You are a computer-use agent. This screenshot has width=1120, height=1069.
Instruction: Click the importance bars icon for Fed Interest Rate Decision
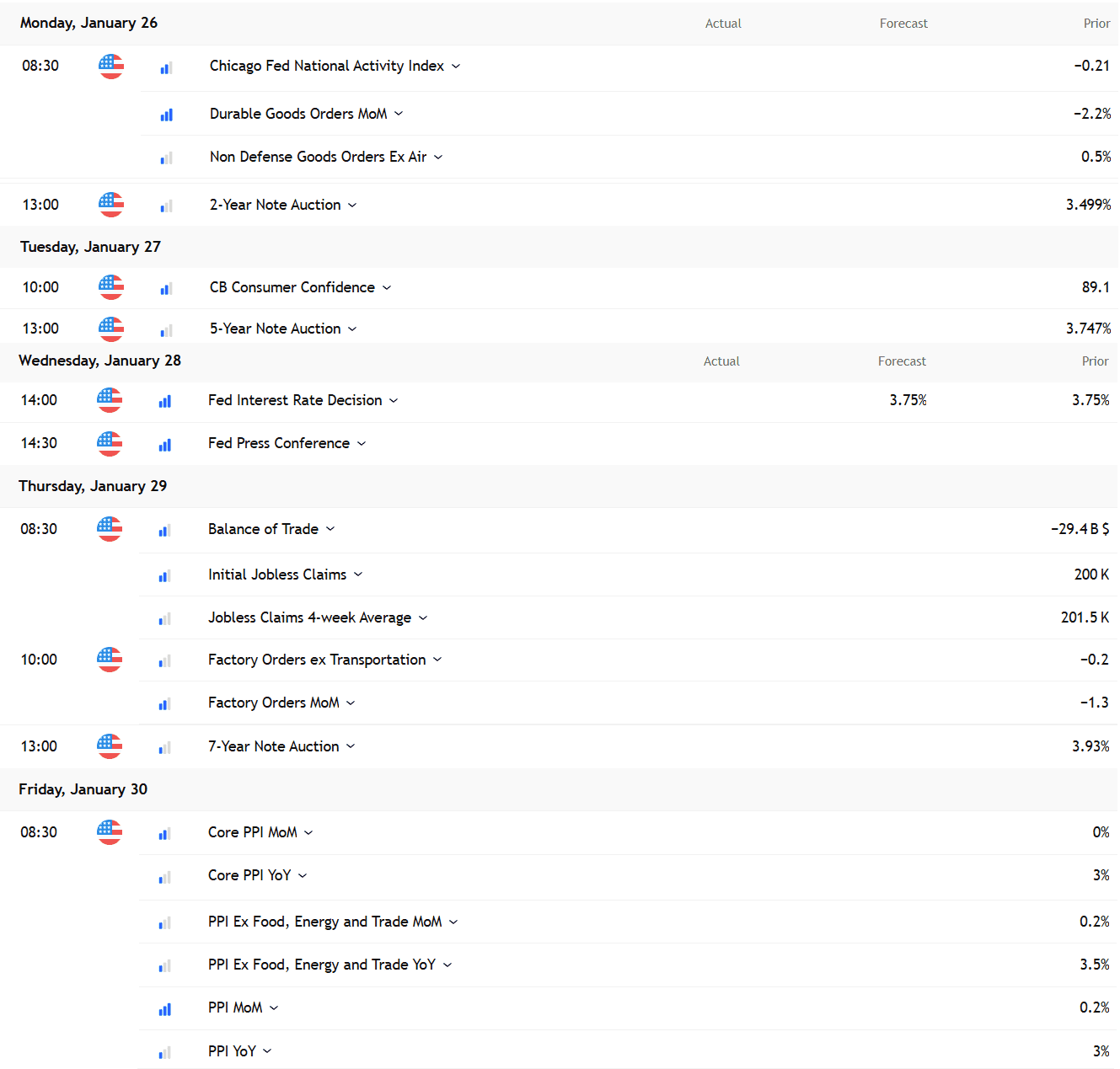point(165,402)
